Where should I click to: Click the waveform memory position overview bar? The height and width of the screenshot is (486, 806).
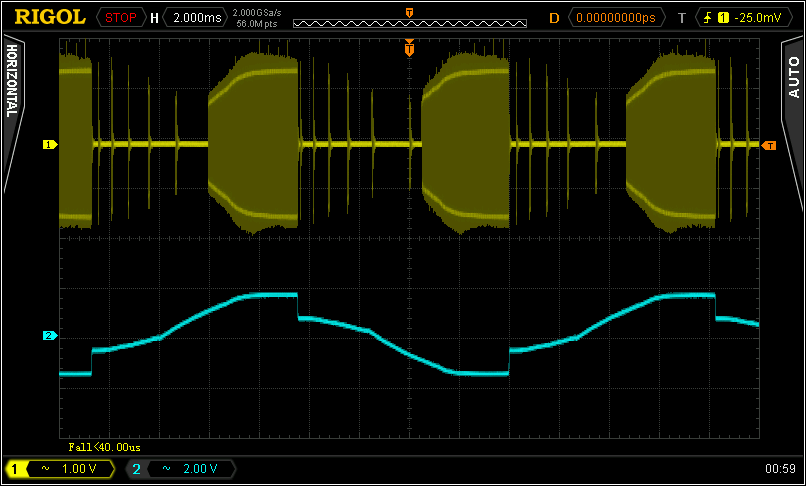pyautogui.click(x=410, y=23)
